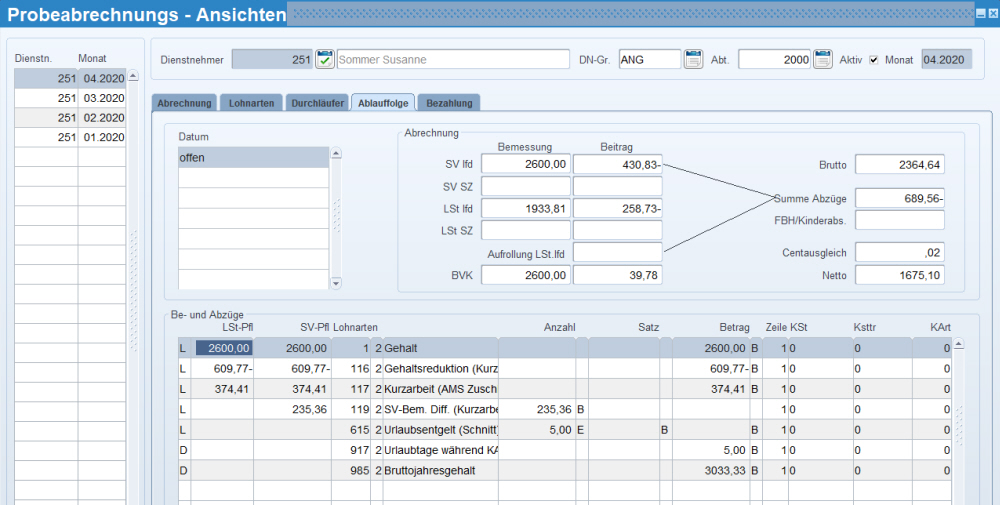Select the Gehaltsreduktion (Kurz row
Viewport: 1000px width, 505px height.
pos(564,369)
